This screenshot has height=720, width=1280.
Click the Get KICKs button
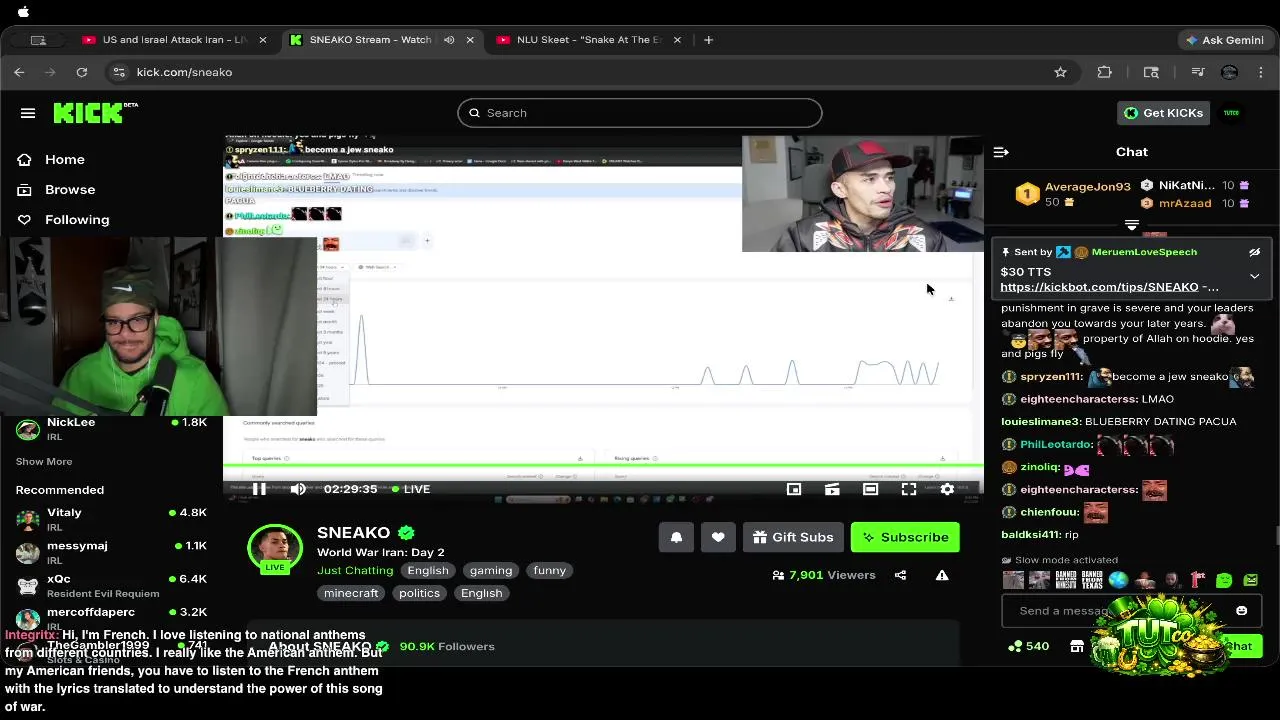(x=1164, y=113)
